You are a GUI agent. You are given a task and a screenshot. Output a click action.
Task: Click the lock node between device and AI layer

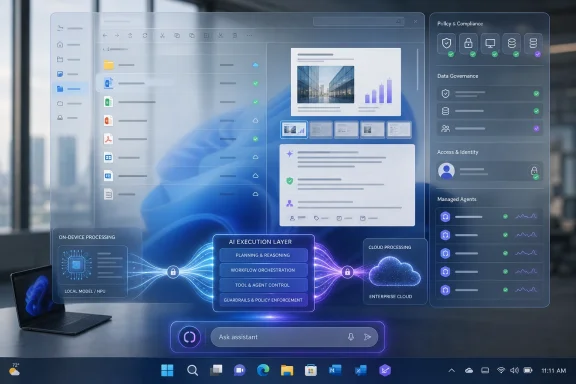pyautogui.click(x=173, y=272)
